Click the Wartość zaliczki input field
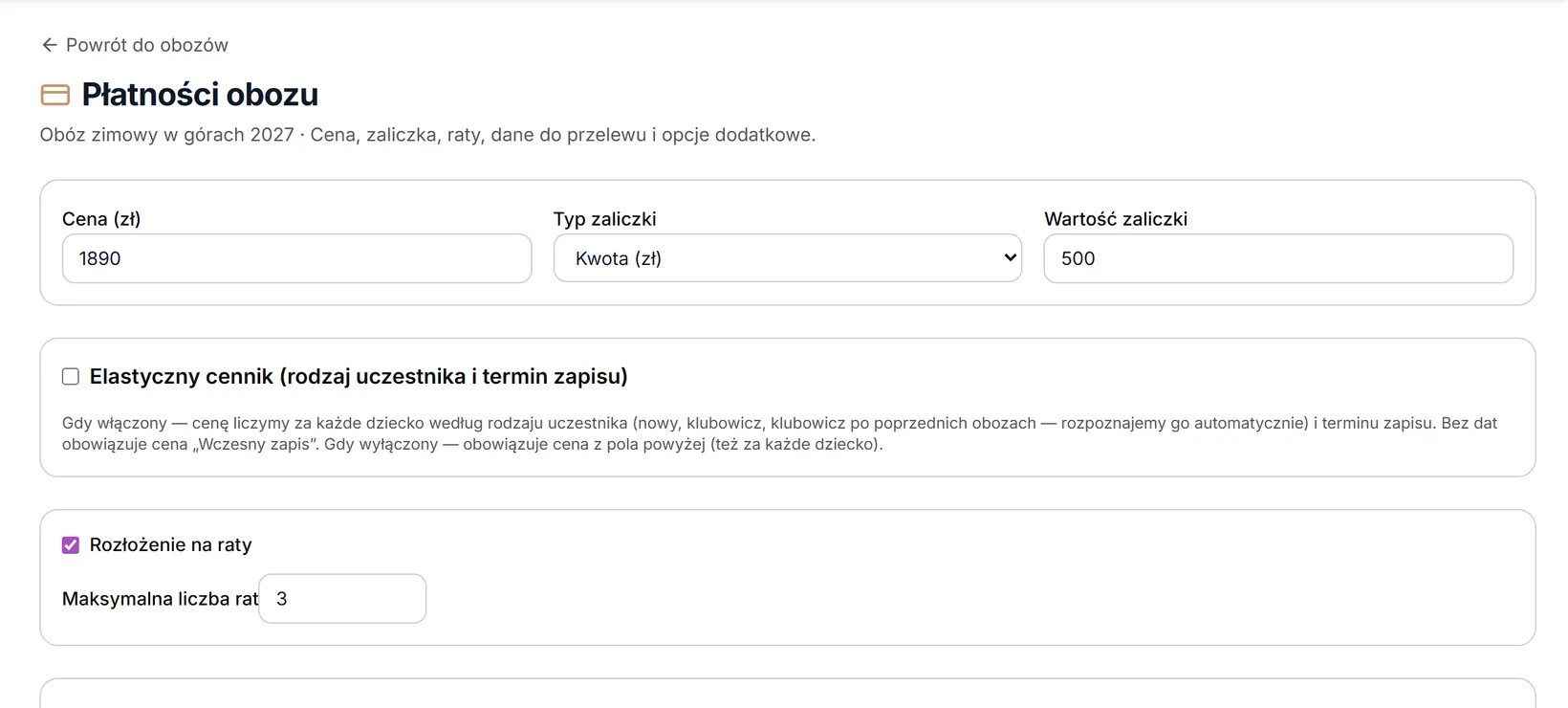This screenshot has height=708, width=1568. (1278, 258)
